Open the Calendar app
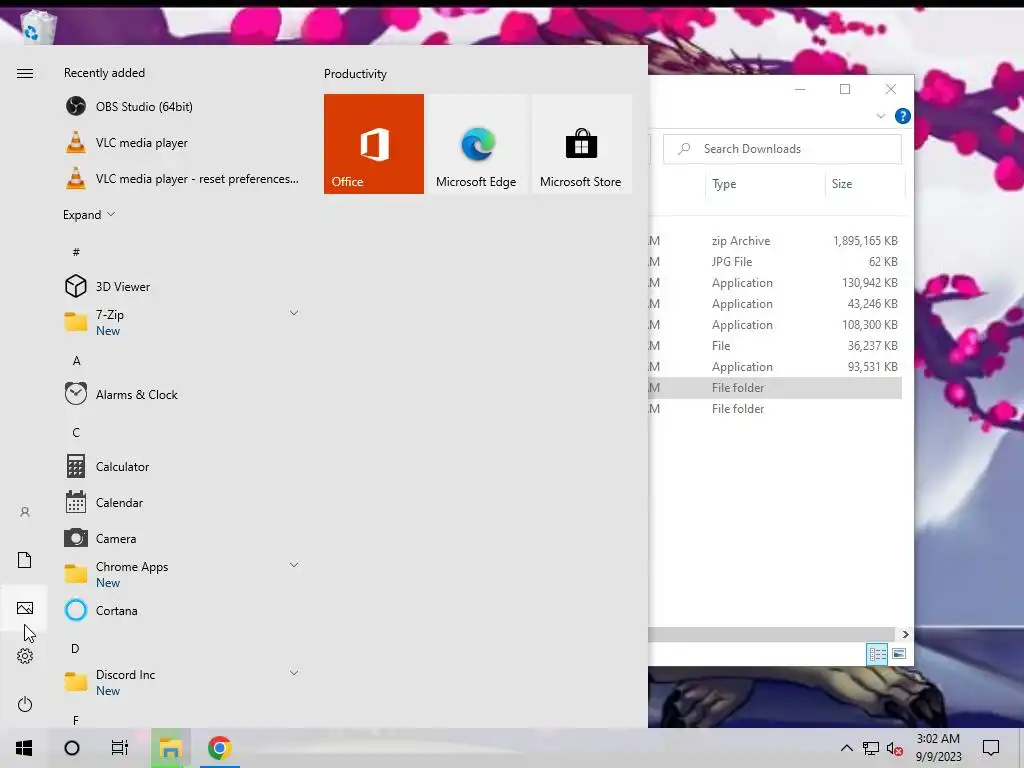 coord(182,502)
